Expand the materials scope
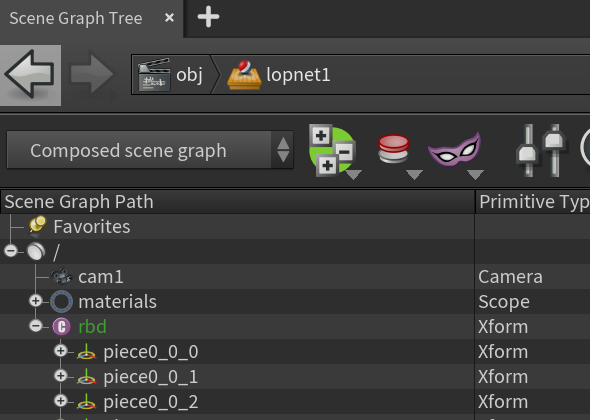 coord(36,301)
